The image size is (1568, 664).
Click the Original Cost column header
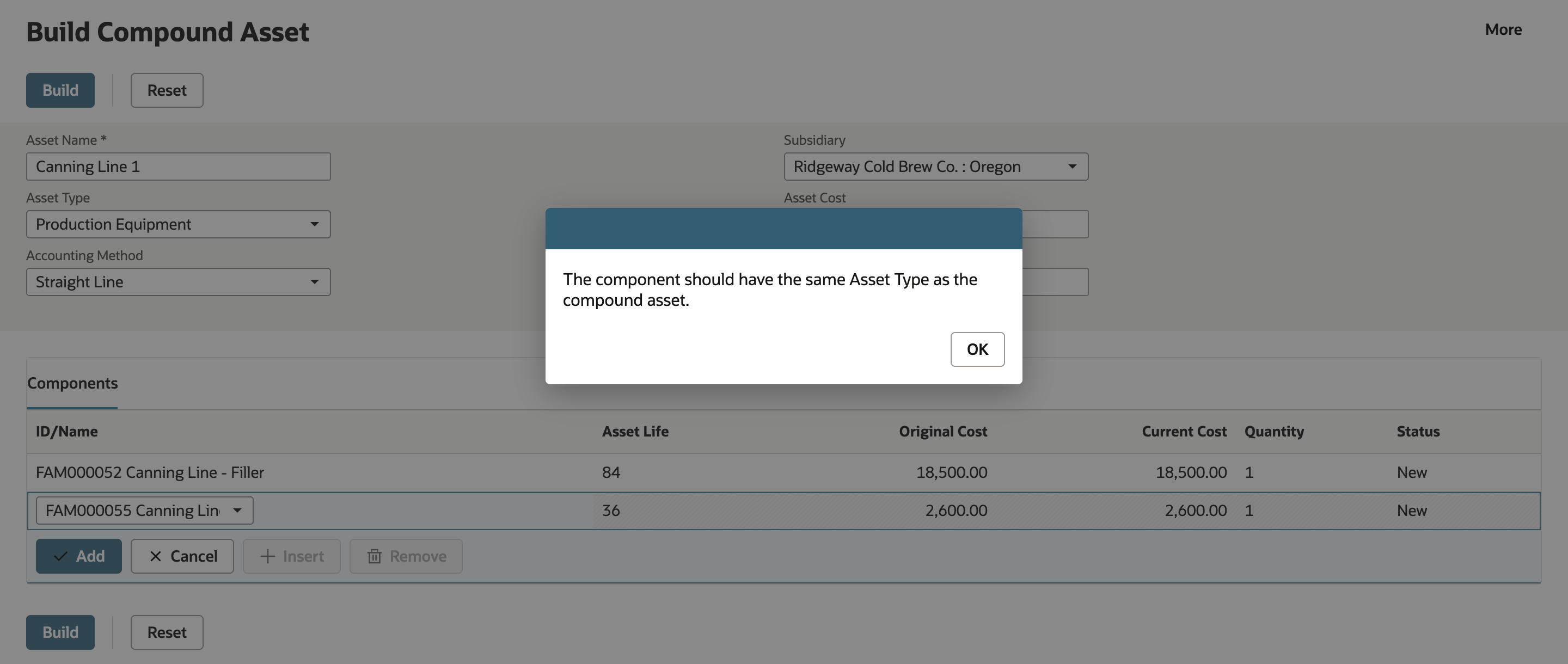pyautogui.click(x=943, y=431)
